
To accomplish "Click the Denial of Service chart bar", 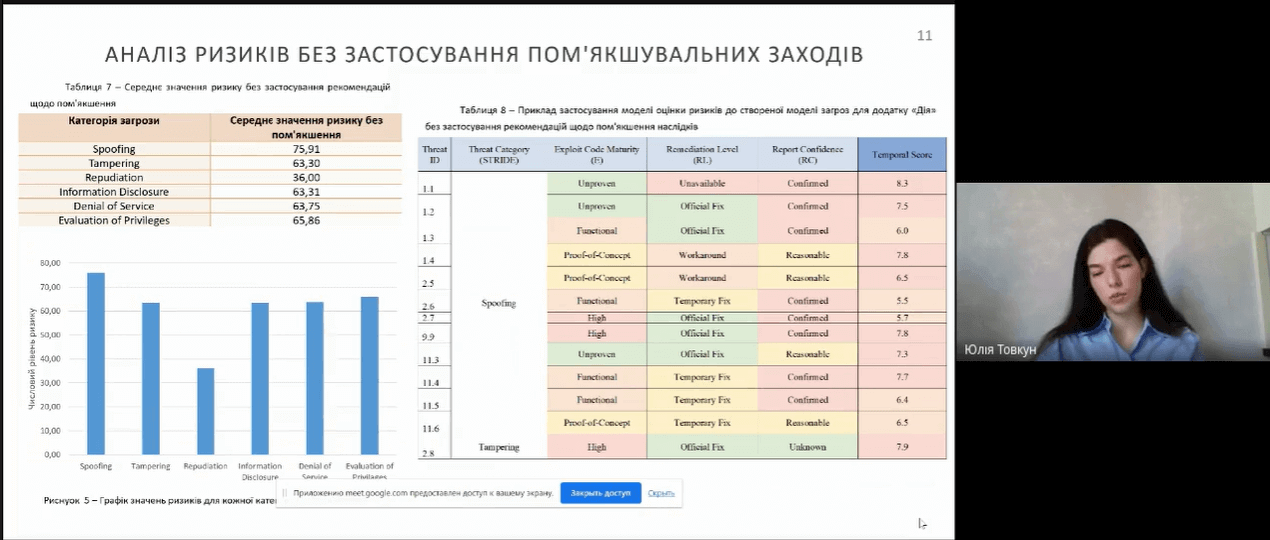I will click(x=314, y=378).
